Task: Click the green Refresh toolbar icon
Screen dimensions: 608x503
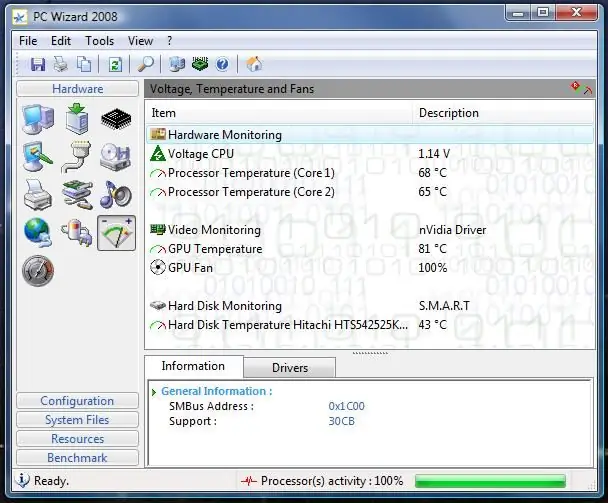Action: [115, 64]
